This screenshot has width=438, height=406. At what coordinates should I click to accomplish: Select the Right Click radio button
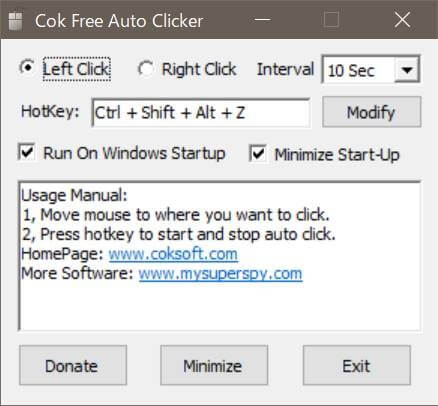146,69
